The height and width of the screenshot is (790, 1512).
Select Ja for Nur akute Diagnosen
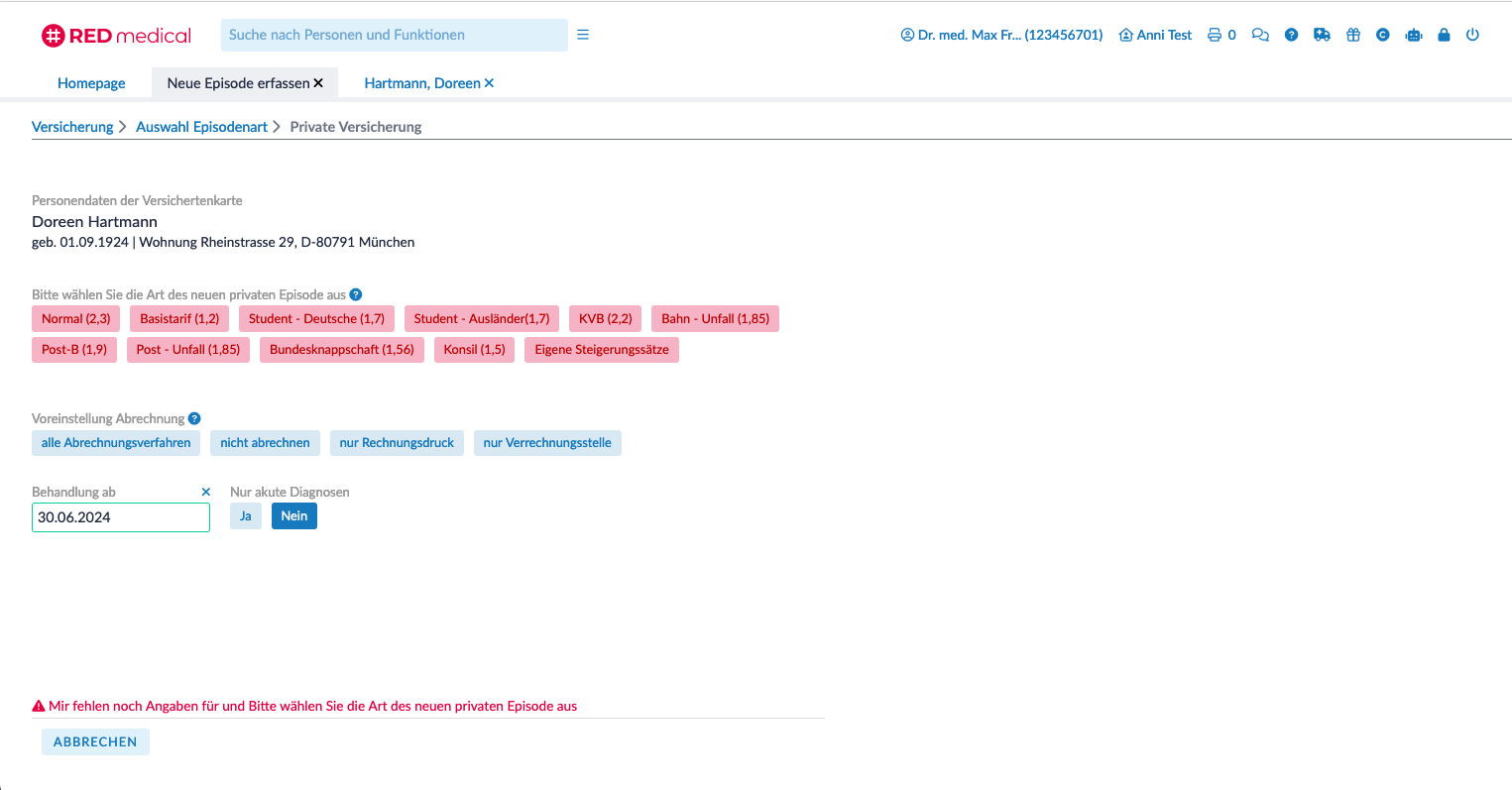point(245,516)
